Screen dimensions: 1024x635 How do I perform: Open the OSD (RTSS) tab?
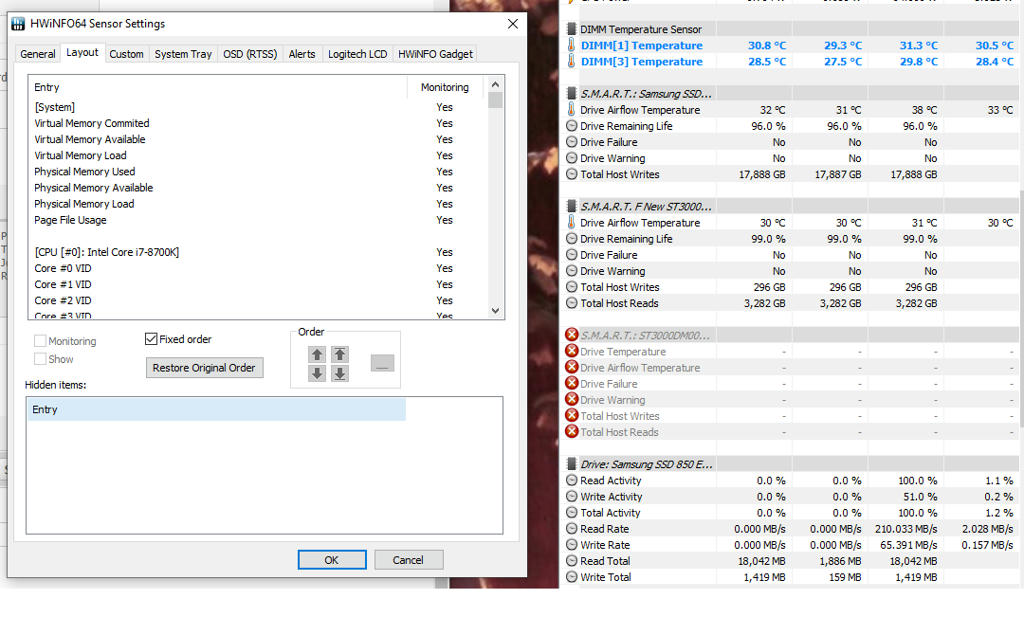(x=250, y=54)
